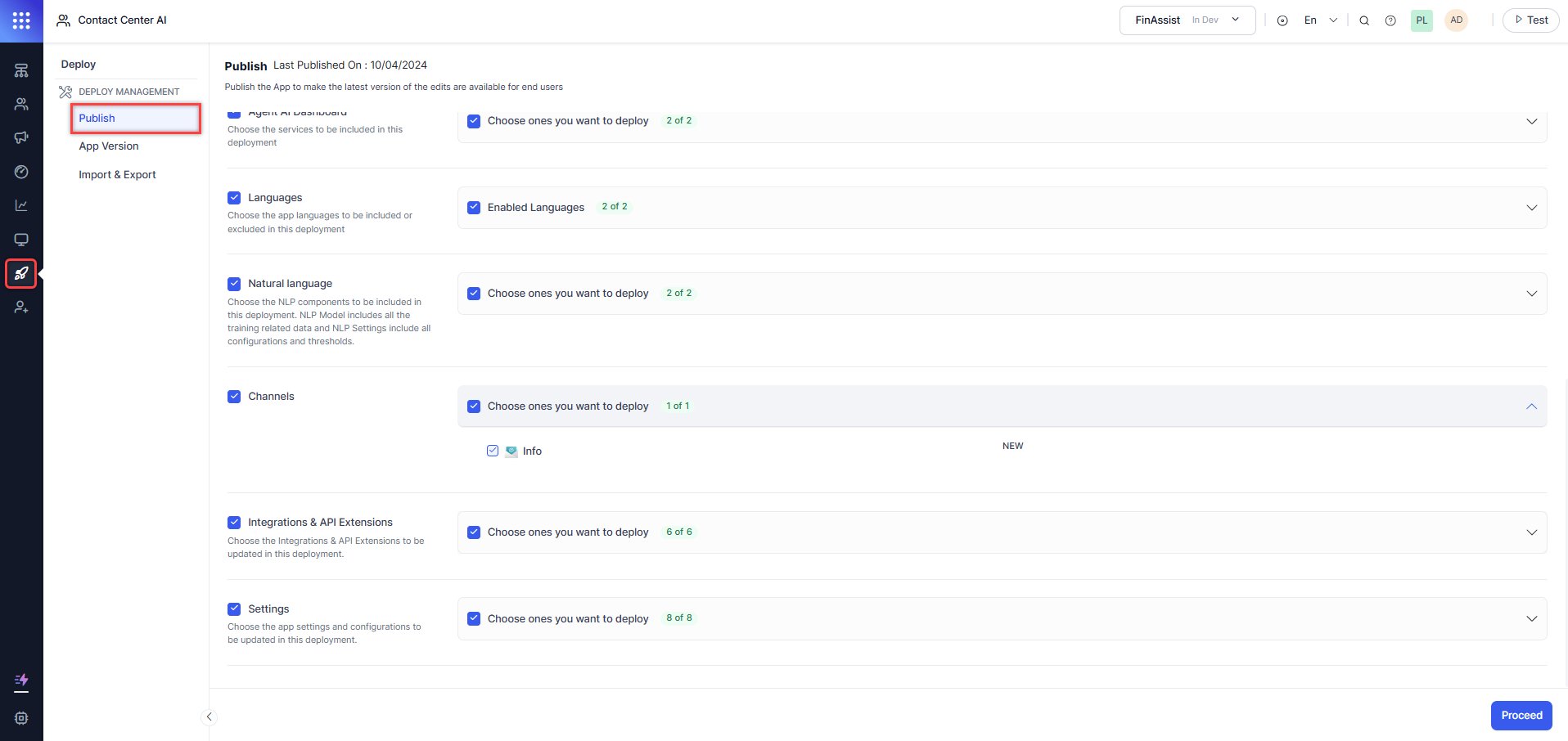The height and width of the screenshot is (741, 1568).
Task: Open the analytics chart icon in sidebar
Action: [x=21, y=205]
